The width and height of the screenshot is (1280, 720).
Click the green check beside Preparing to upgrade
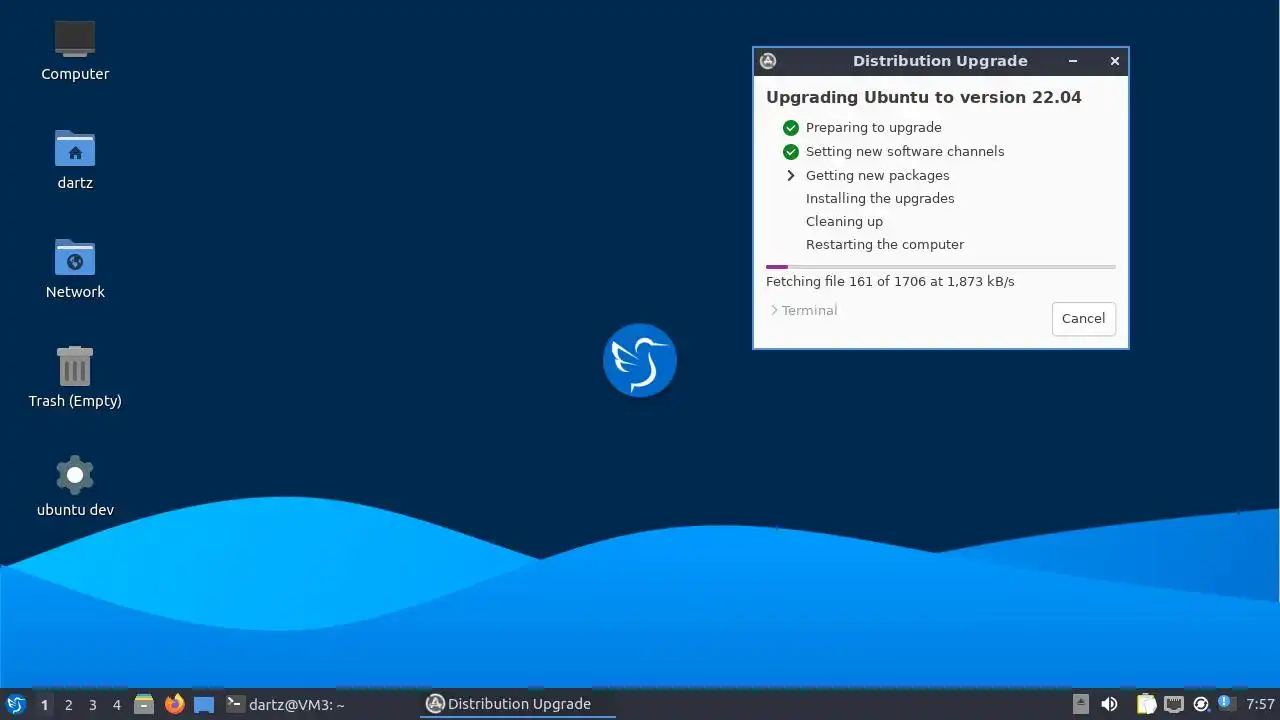tap(791, 128)
